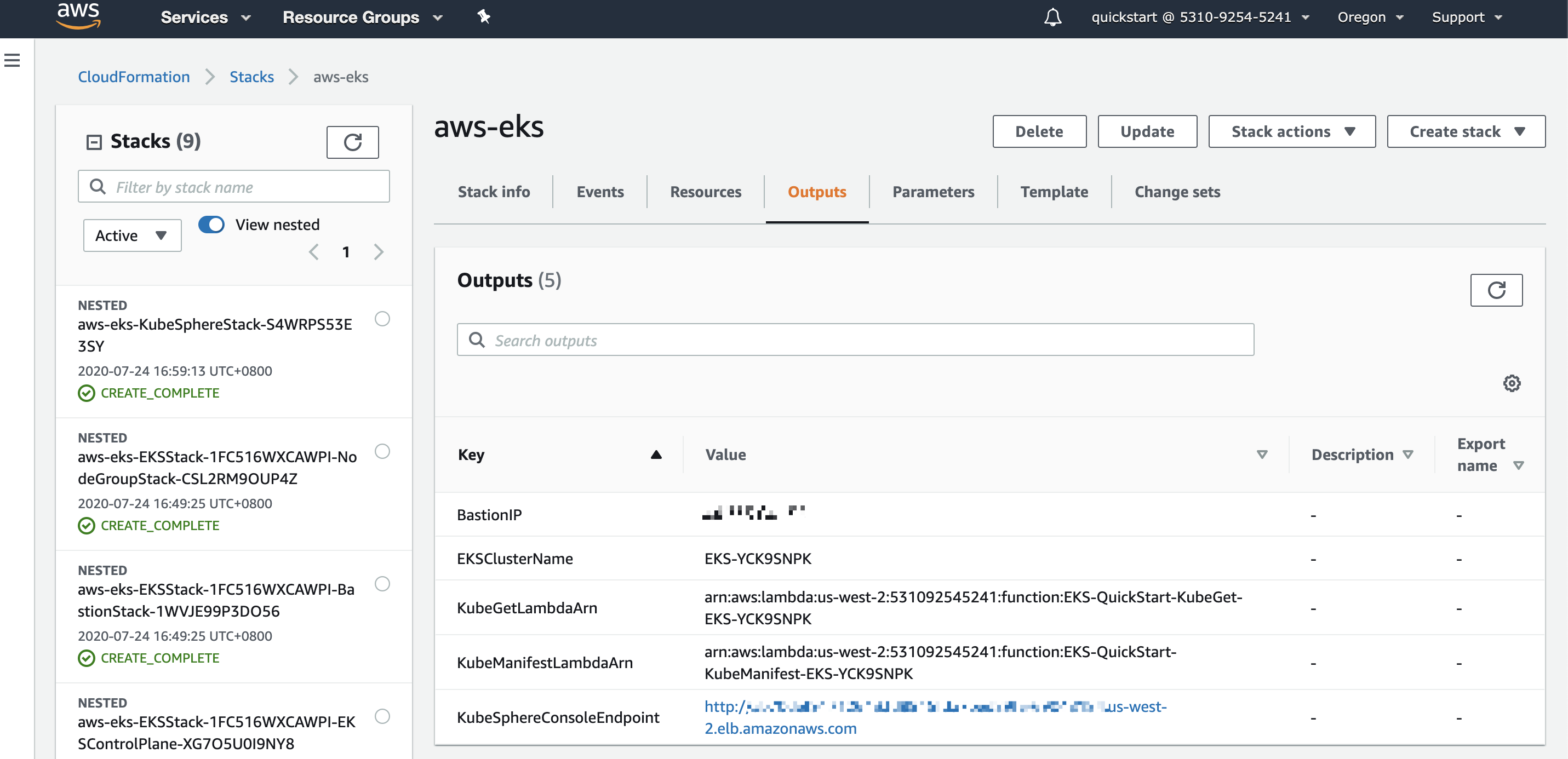Viewport: 1568px width, 759px height.
Task: Click the KubeGetLambdaArn ARN value
Action: pos(974,608)
